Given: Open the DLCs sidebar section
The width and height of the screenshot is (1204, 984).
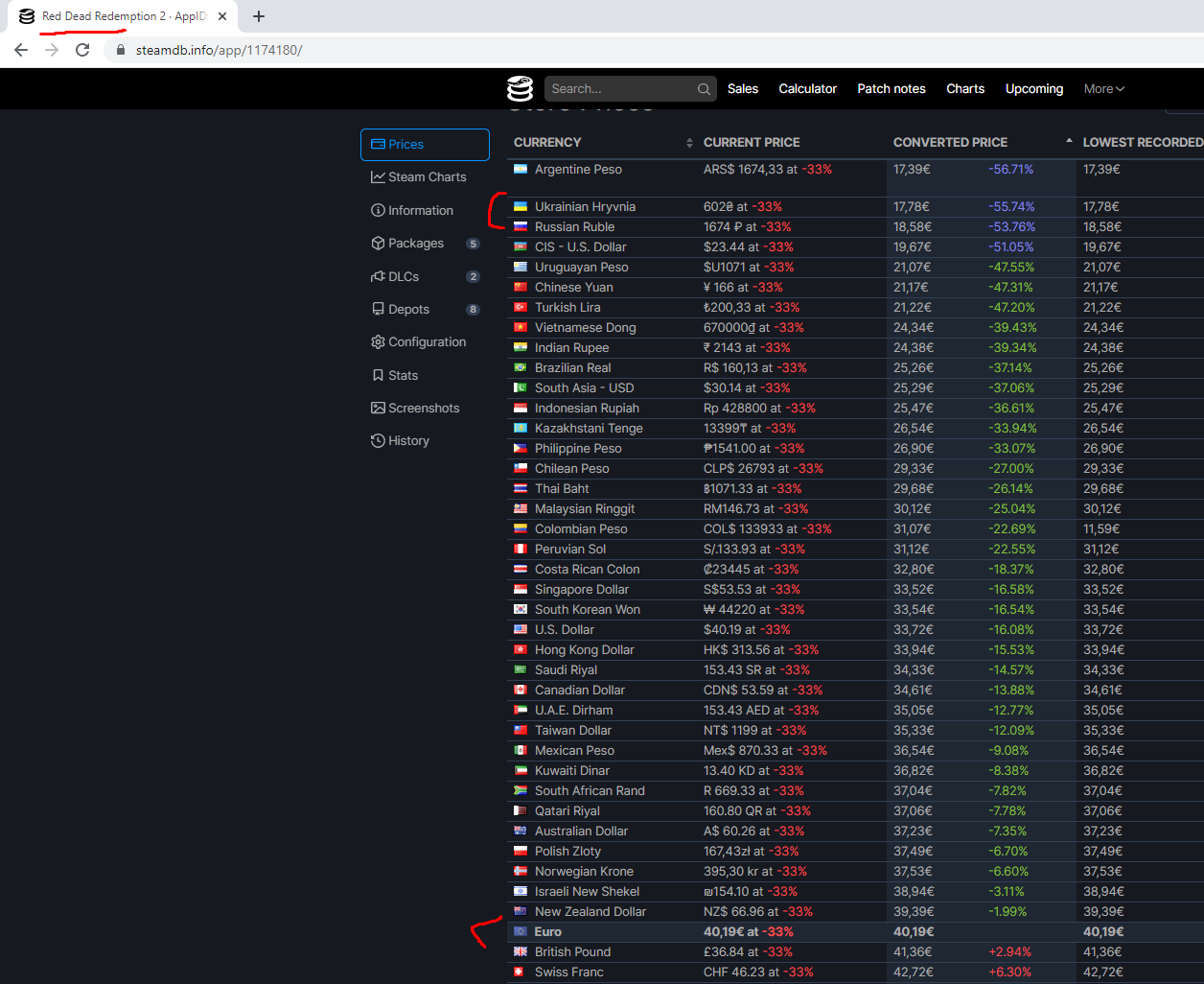Looking at the screenshot, I should pyautogui.click(x=404, y=276).
